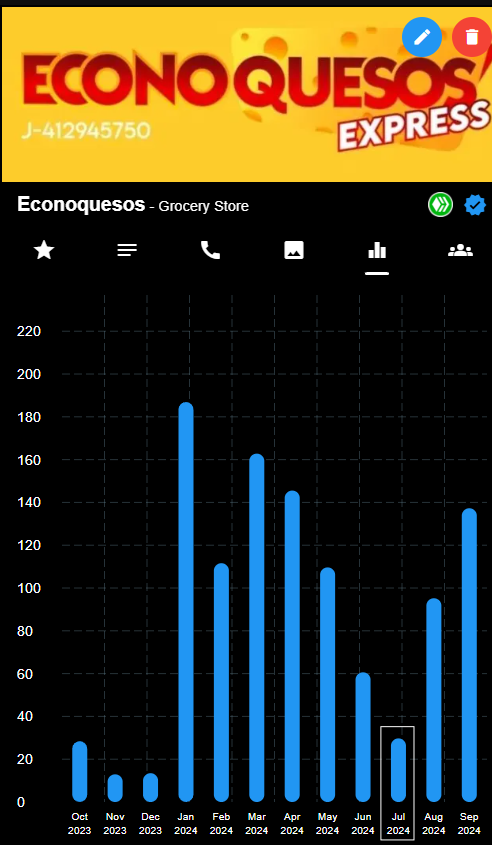The height and width of the screenshot is (845, 492).
Task: Select the Mar 2024 bar
Action: coord(257,628)
